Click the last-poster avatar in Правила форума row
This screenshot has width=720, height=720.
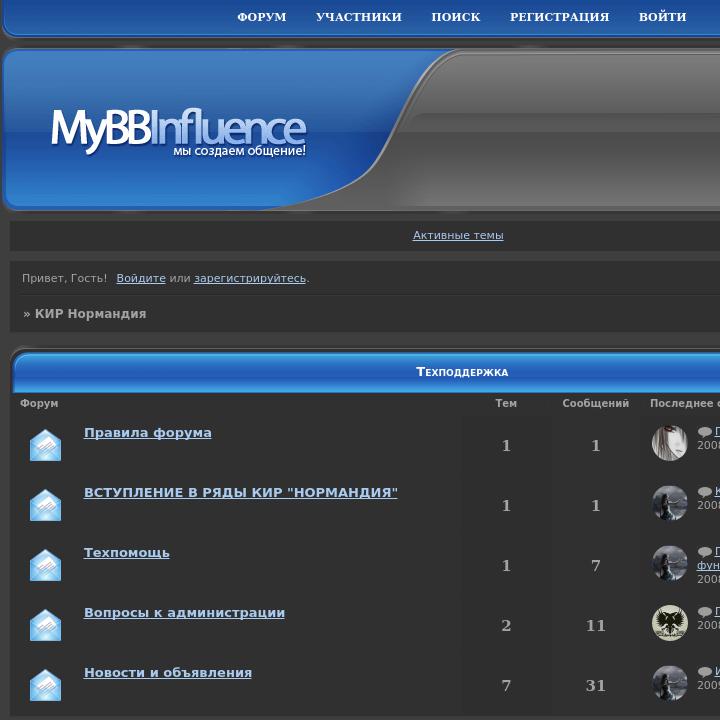(x=669, y=443)
